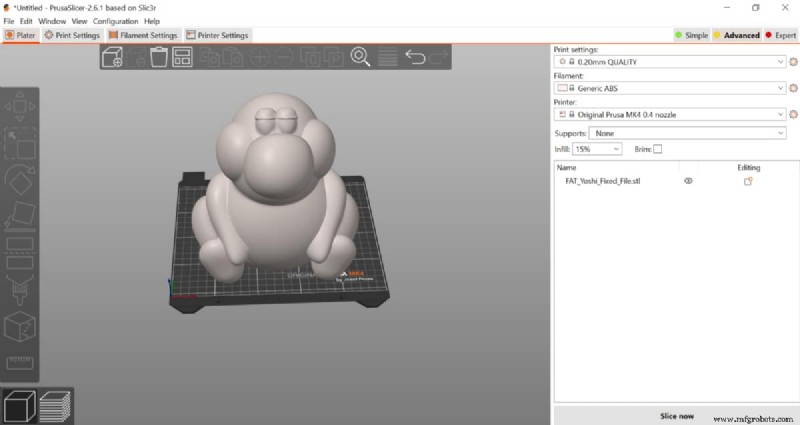This screenshot has width=800, height=425.
Task: Click the Add model cube icon
Action: (112, 57)
